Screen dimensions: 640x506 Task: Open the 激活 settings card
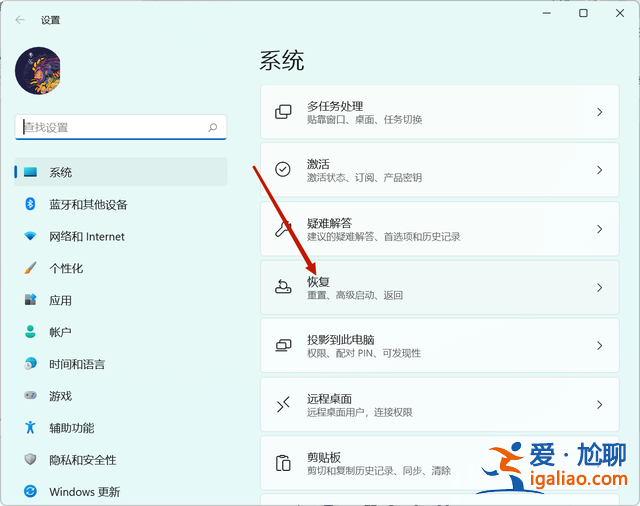pyautogui.click(x=440, y=170)
